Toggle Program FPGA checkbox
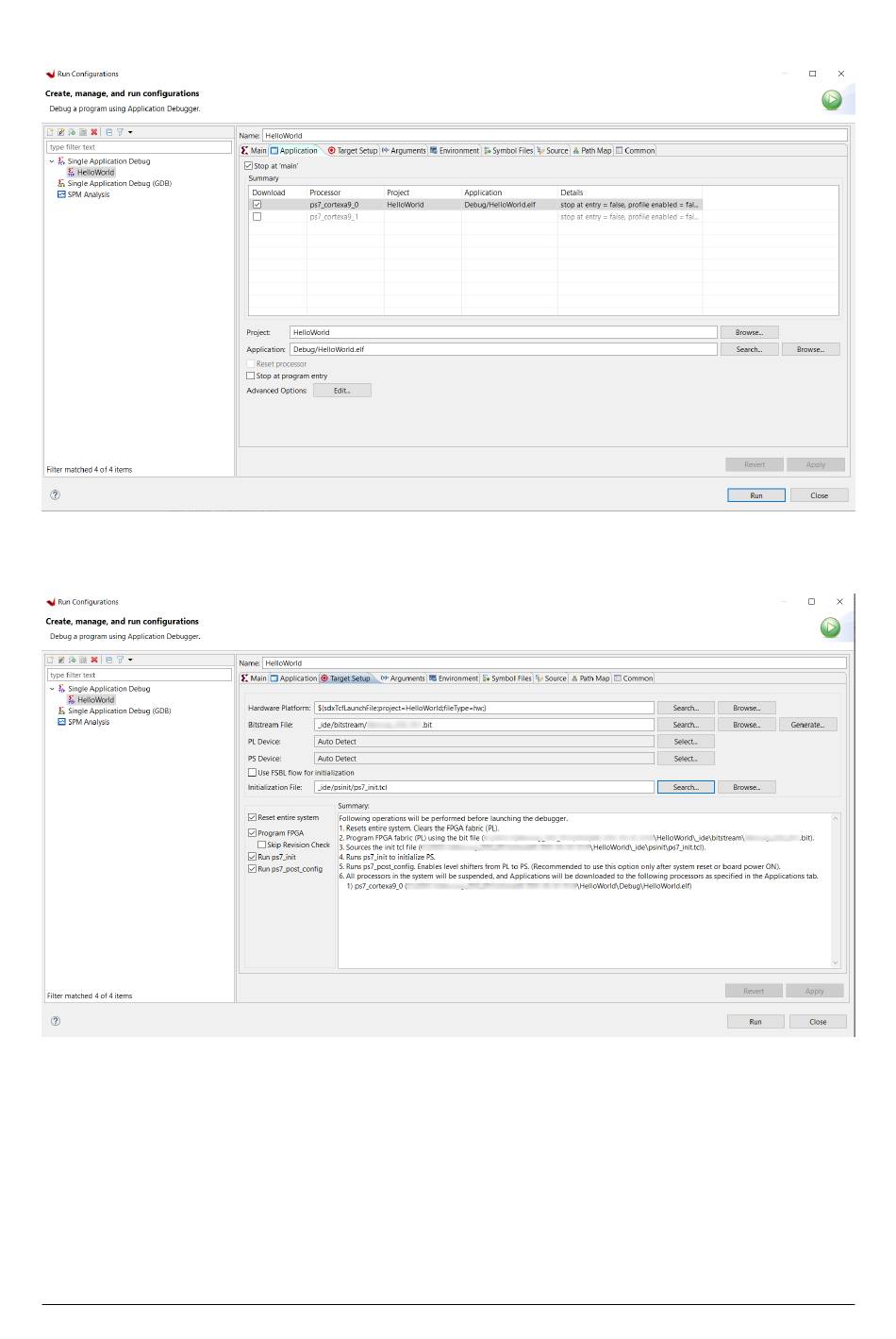 252,833
